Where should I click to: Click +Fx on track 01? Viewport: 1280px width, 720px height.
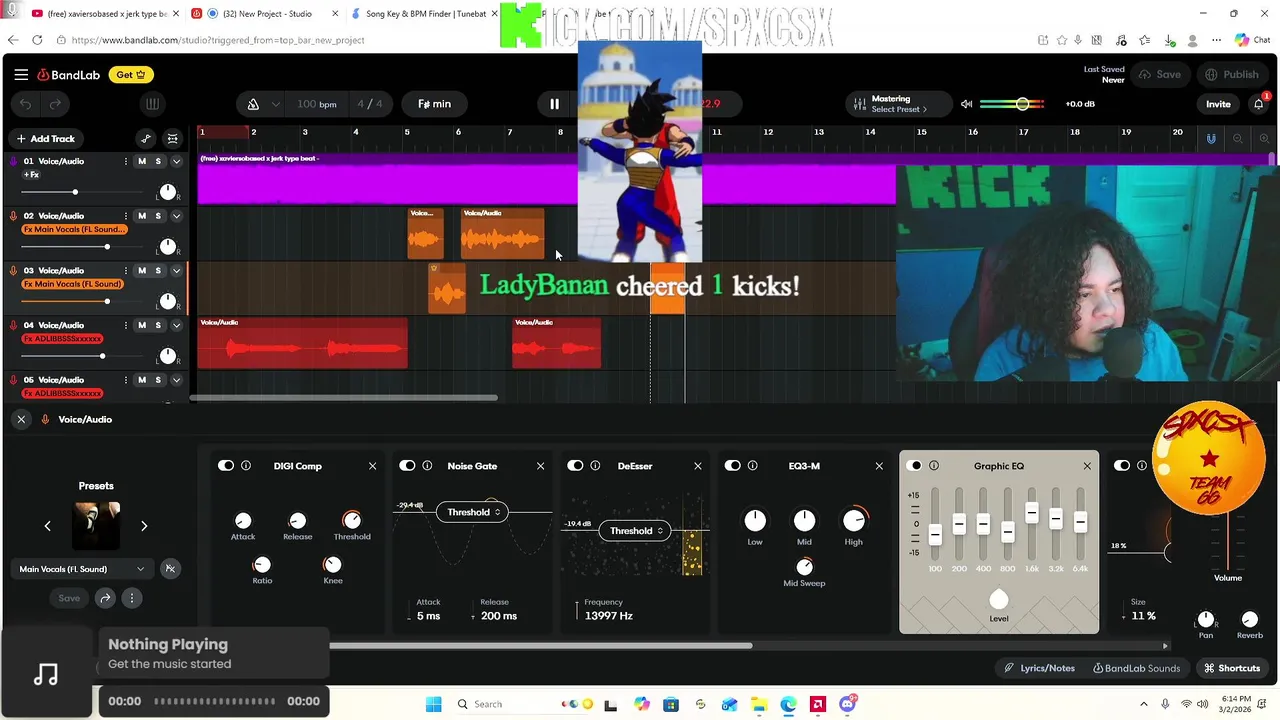pos(31,175)
